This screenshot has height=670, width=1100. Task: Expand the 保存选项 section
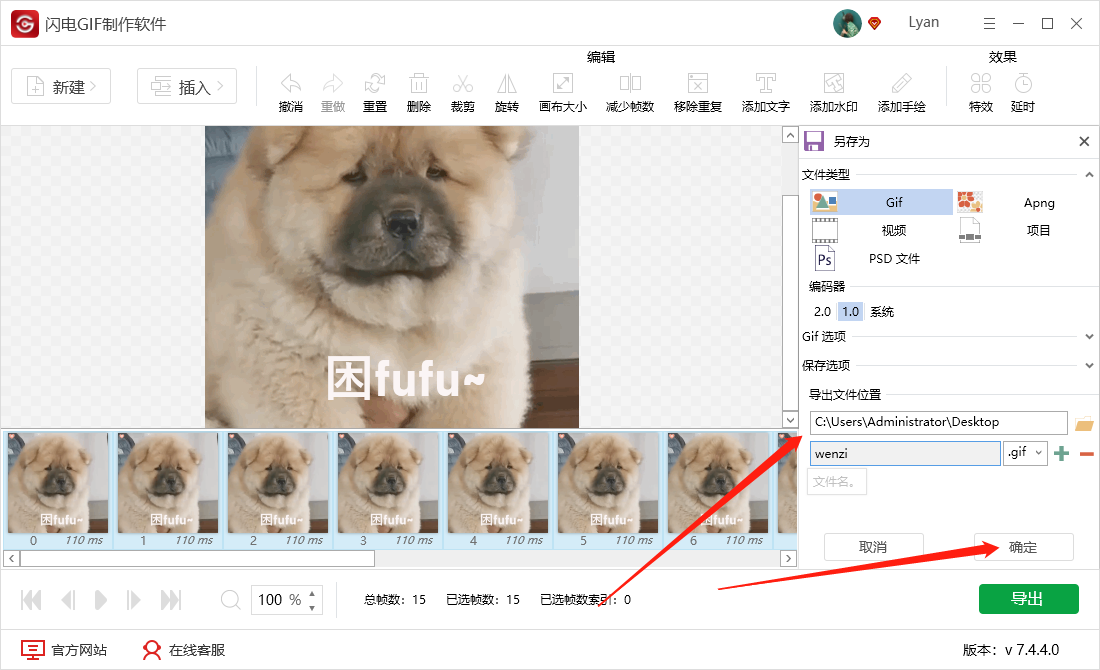click(x=1088, y=364)
